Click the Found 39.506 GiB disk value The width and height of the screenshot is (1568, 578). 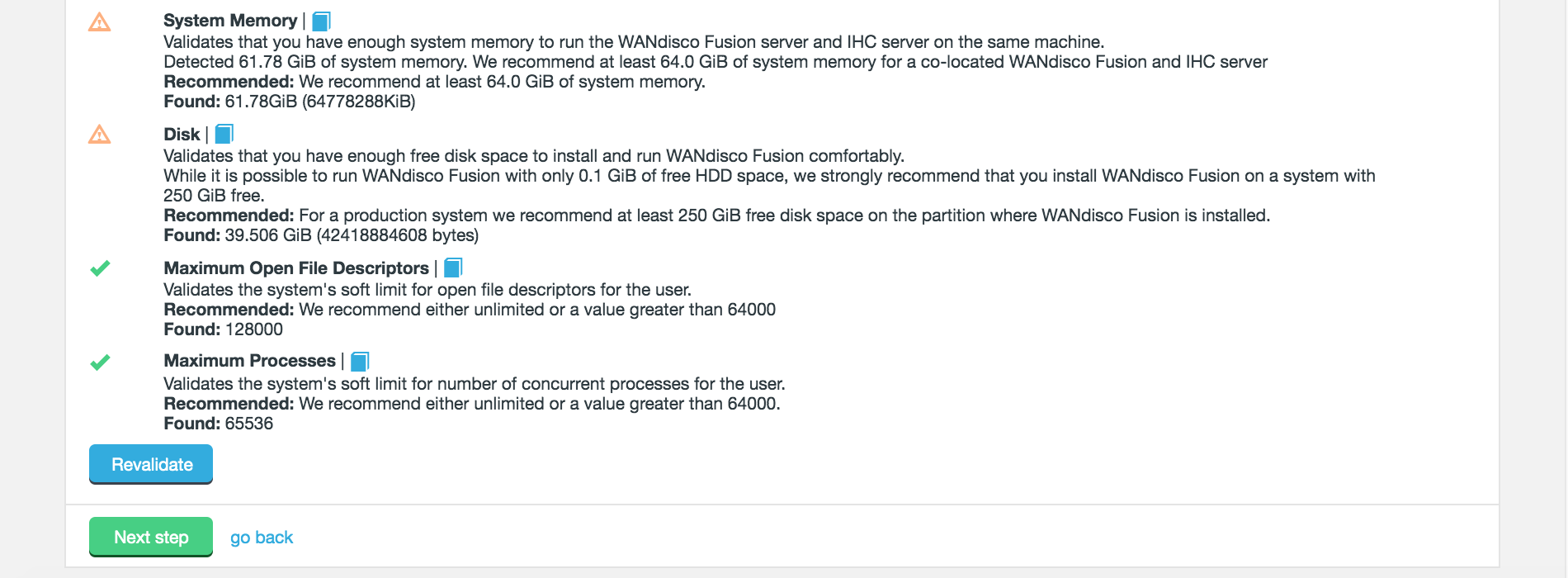tap(351, 235)
